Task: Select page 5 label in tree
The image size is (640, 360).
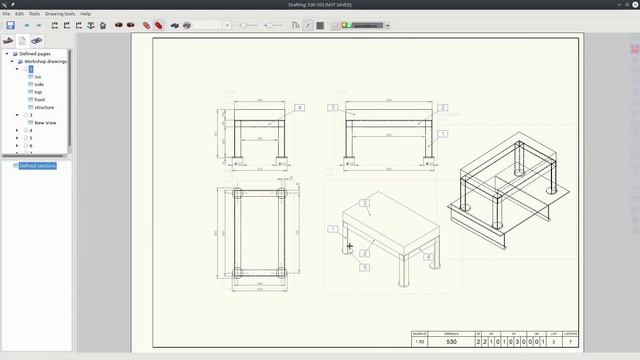Action: pos(31,138)
